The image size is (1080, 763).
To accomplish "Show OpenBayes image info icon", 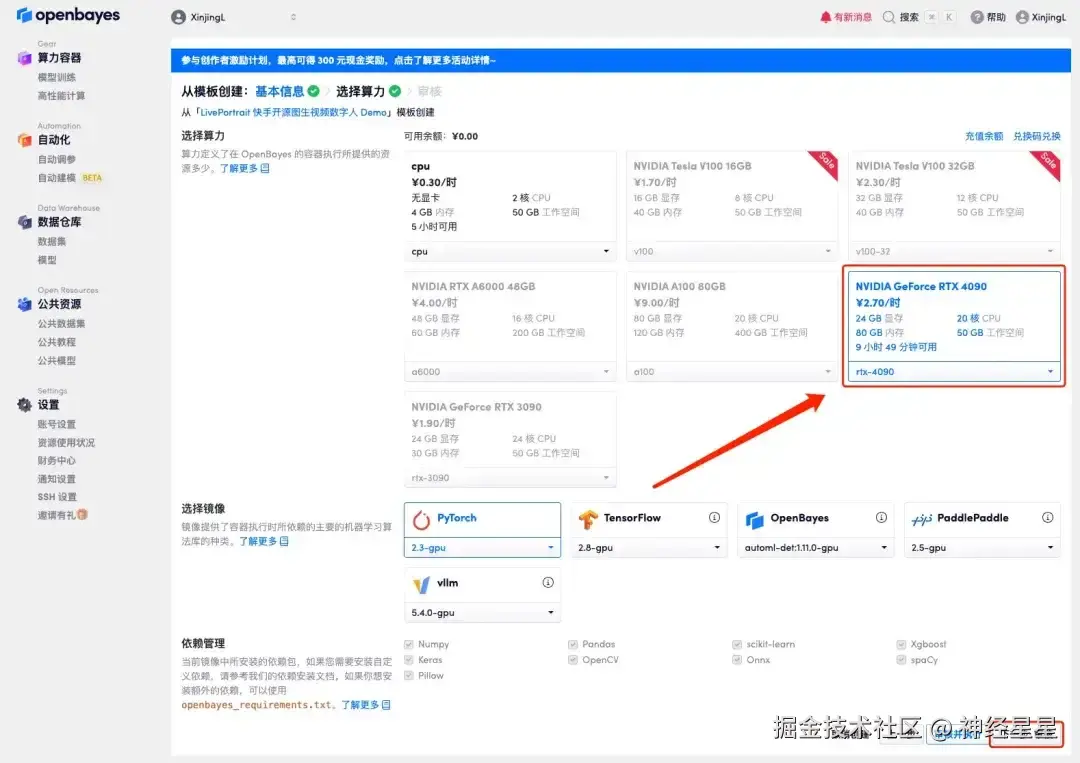I will click(x=881, y=517).
